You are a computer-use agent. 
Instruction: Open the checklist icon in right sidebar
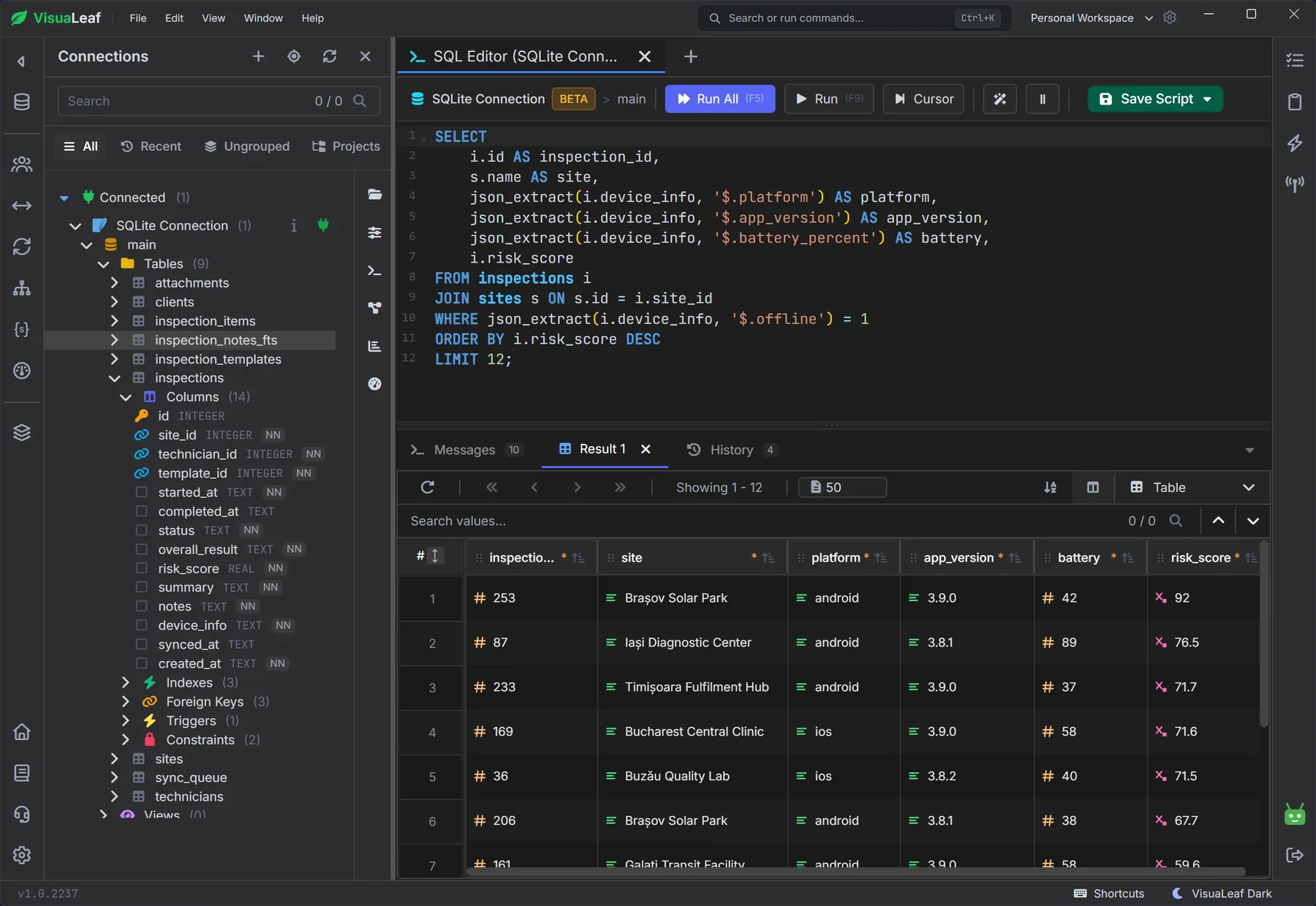click(x=1295, y=61)
